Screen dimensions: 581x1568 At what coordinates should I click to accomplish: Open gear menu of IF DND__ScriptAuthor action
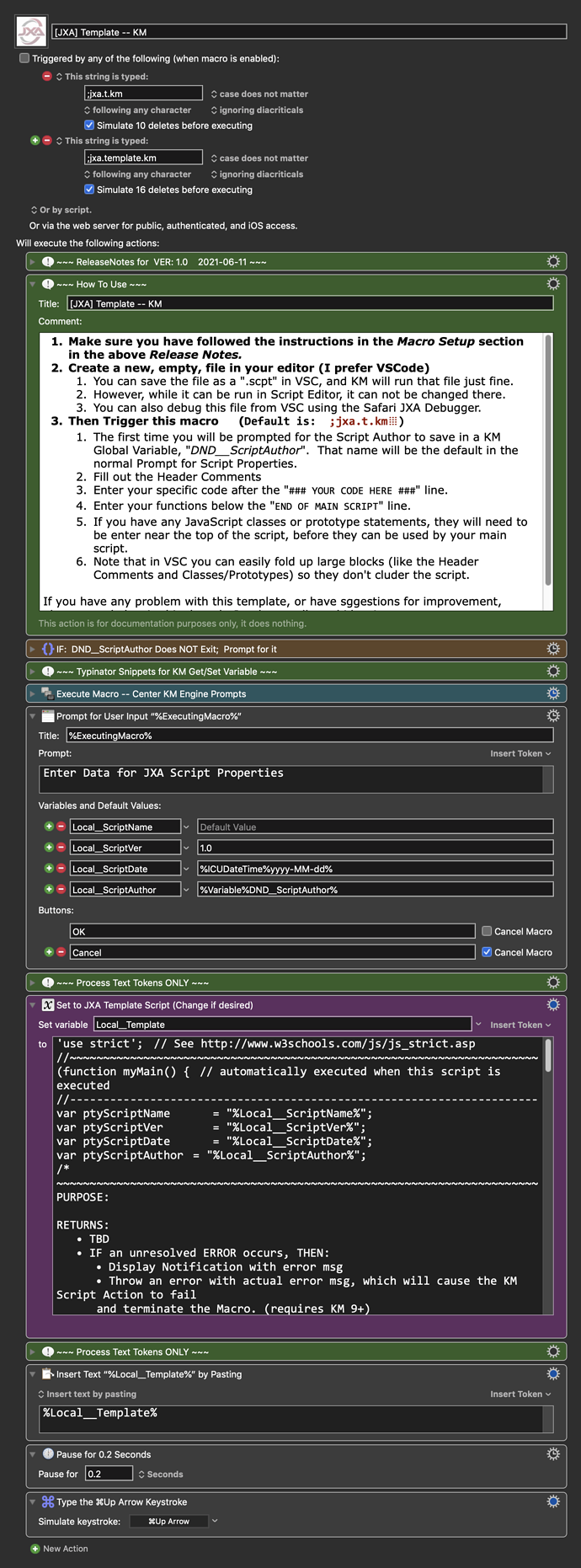tap(553, 649)
